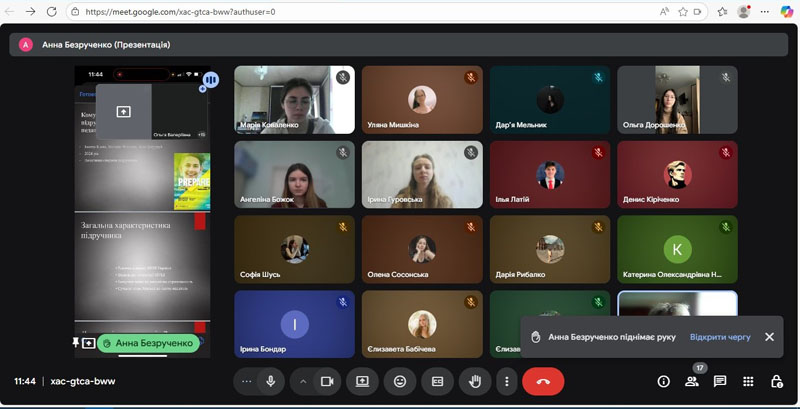Lower the raised hand in the toolbar

(473, 381)
